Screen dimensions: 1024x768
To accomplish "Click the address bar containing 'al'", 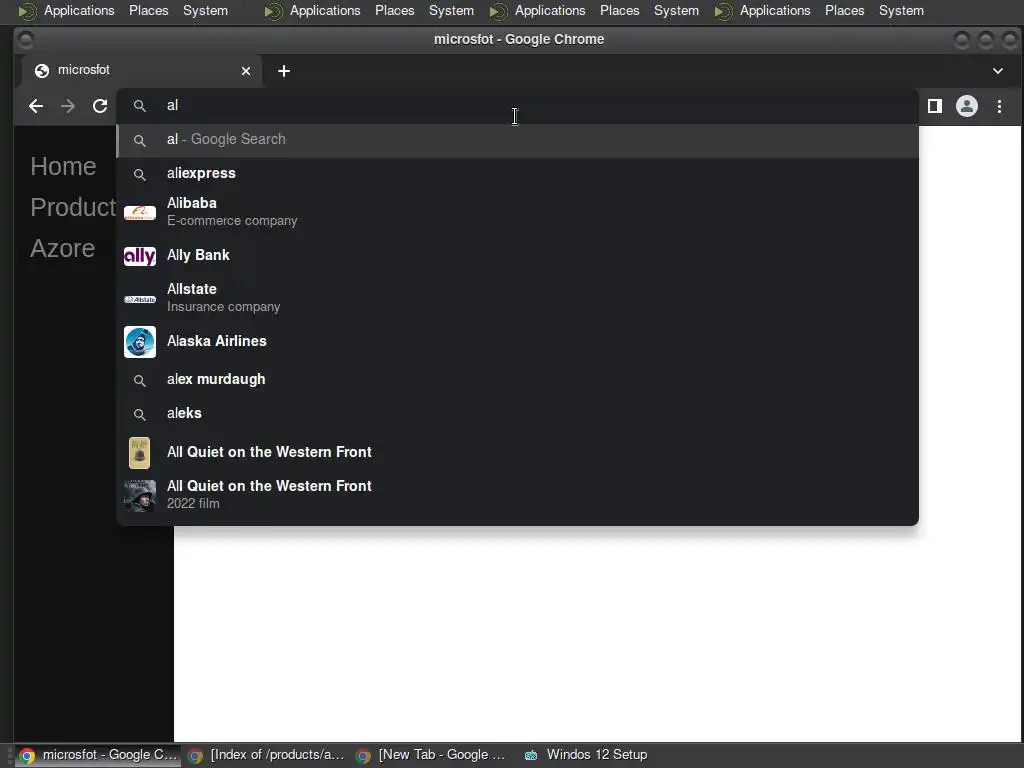I will tap(517, 106).
